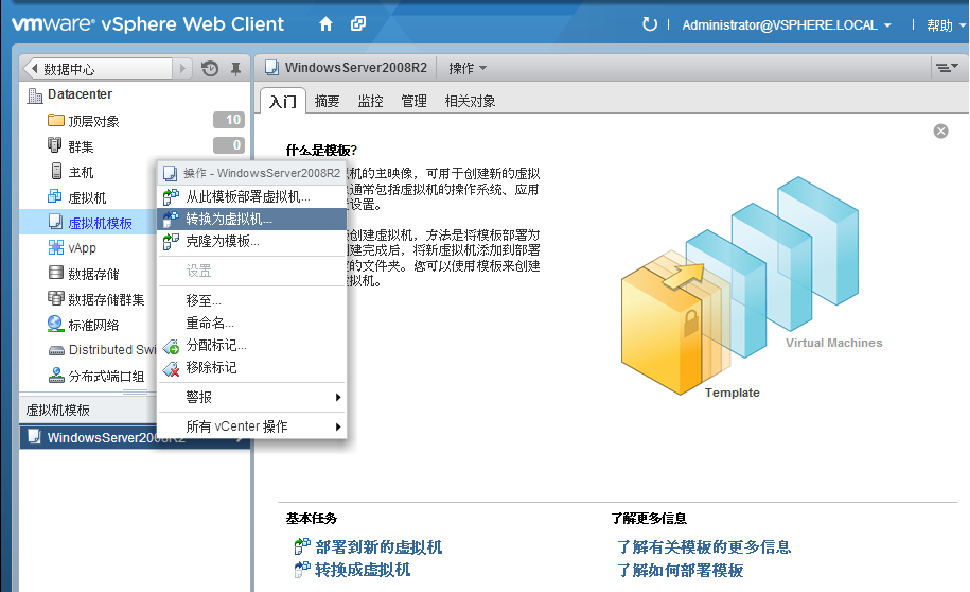Switch to the 入门 tab
Image resolution: width=970 pixels, height=592 pixels.
pos(283,101)
